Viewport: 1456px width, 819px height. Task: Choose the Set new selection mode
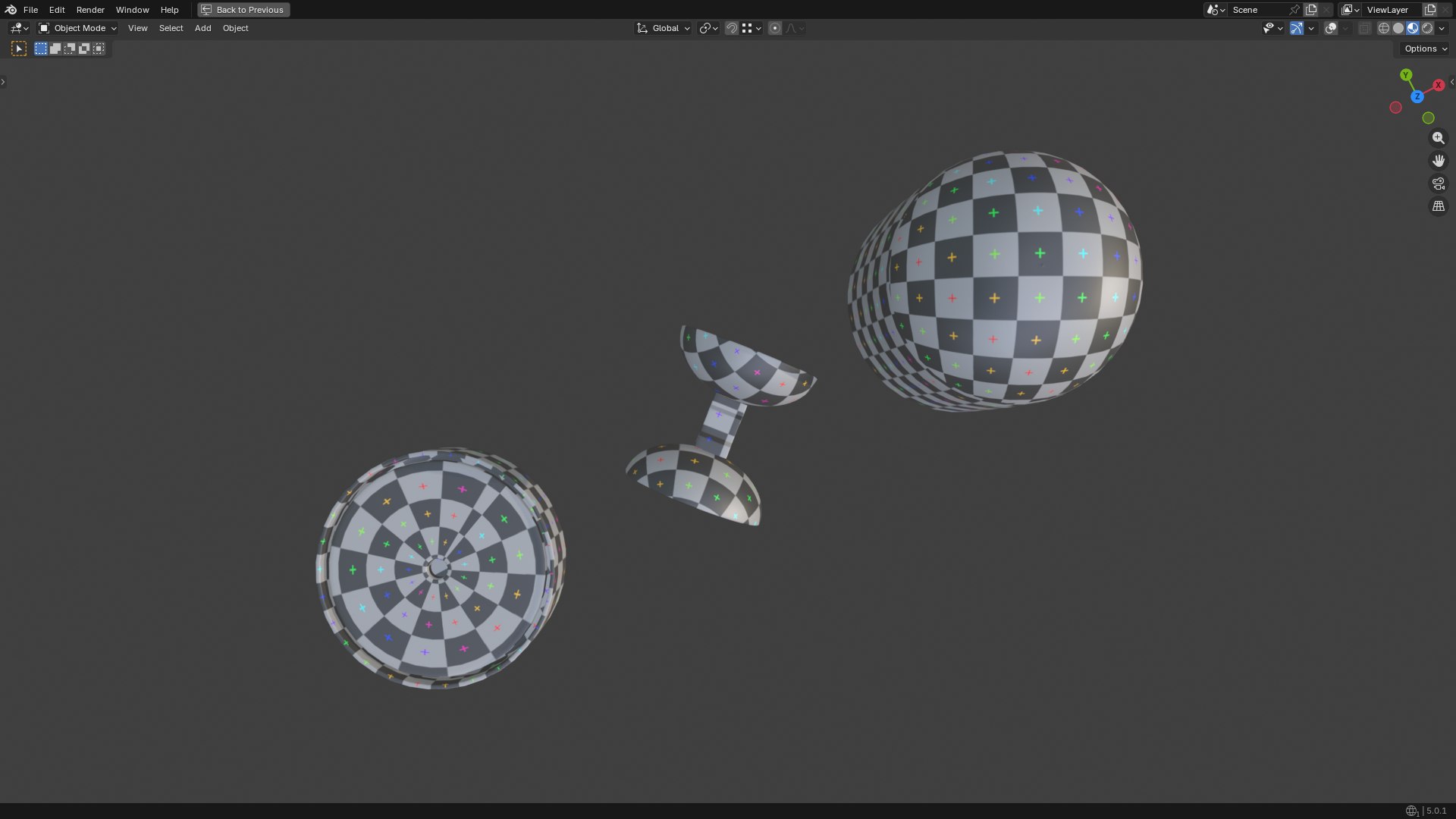point(41,49)
